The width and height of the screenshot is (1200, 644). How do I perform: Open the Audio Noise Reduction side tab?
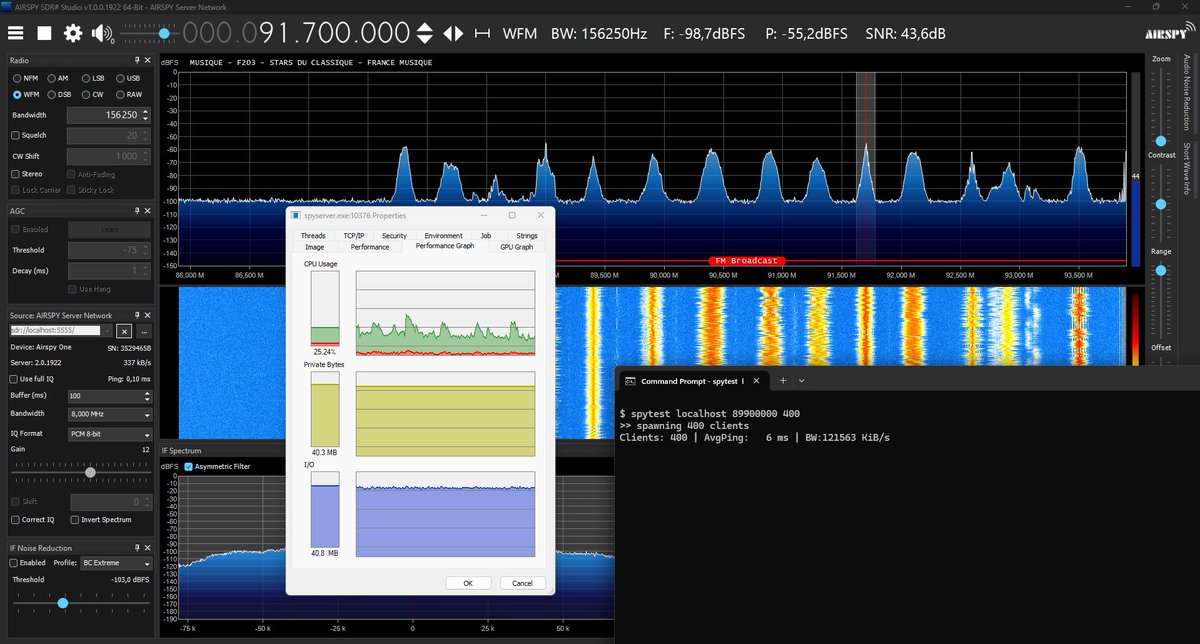coord(1187,93)
